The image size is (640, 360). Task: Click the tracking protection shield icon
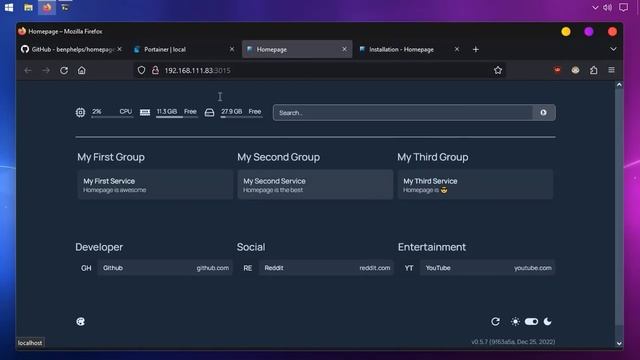coord(141,70)
